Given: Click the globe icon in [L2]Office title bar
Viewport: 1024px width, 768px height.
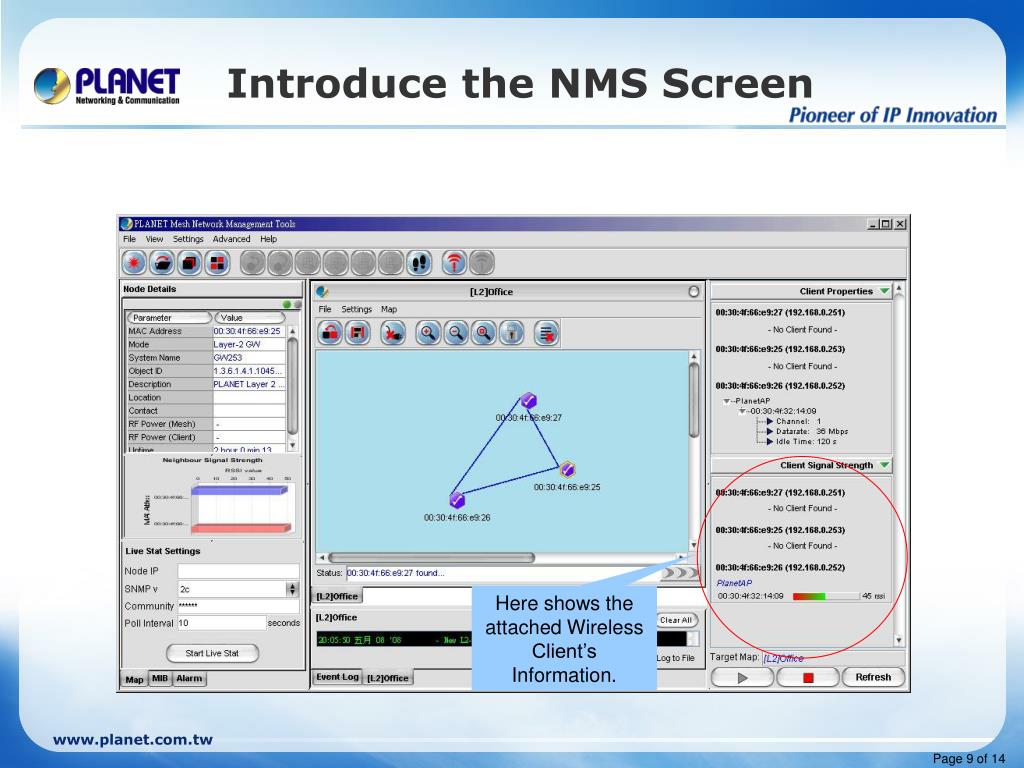Looking at the screenshot, I should click(x=322, y=292).
